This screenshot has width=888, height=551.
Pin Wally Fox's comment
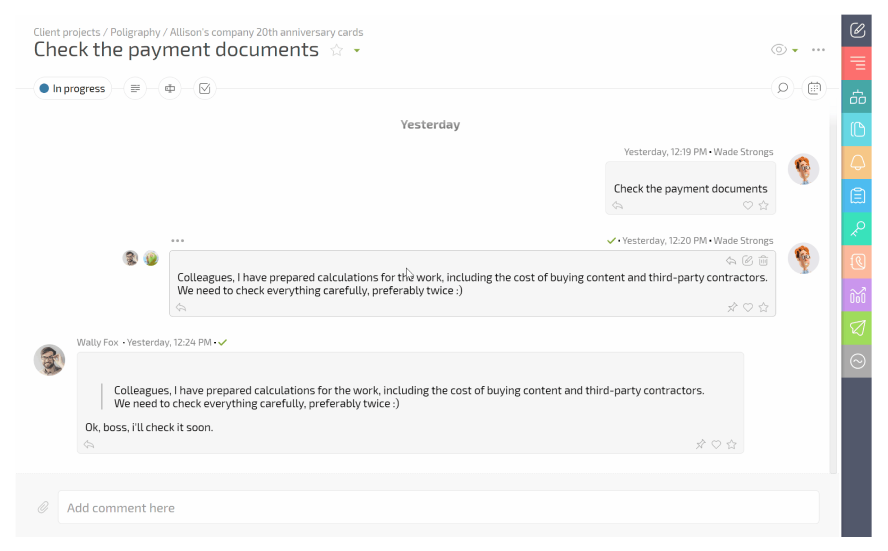coord(700,444)
